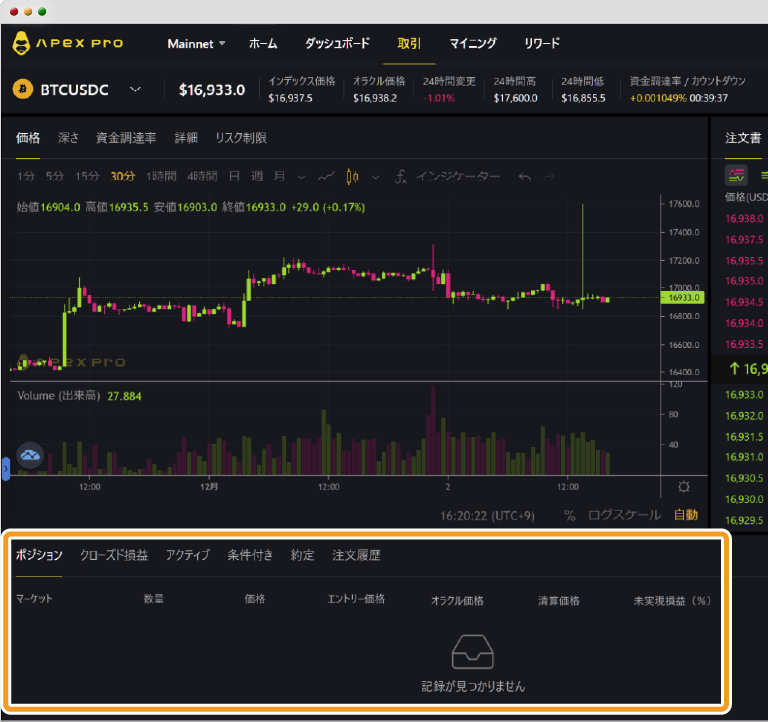Set chart interval to 5分
Image resolution: width=768 pixels, height=722 pixels.
point(55,176)
